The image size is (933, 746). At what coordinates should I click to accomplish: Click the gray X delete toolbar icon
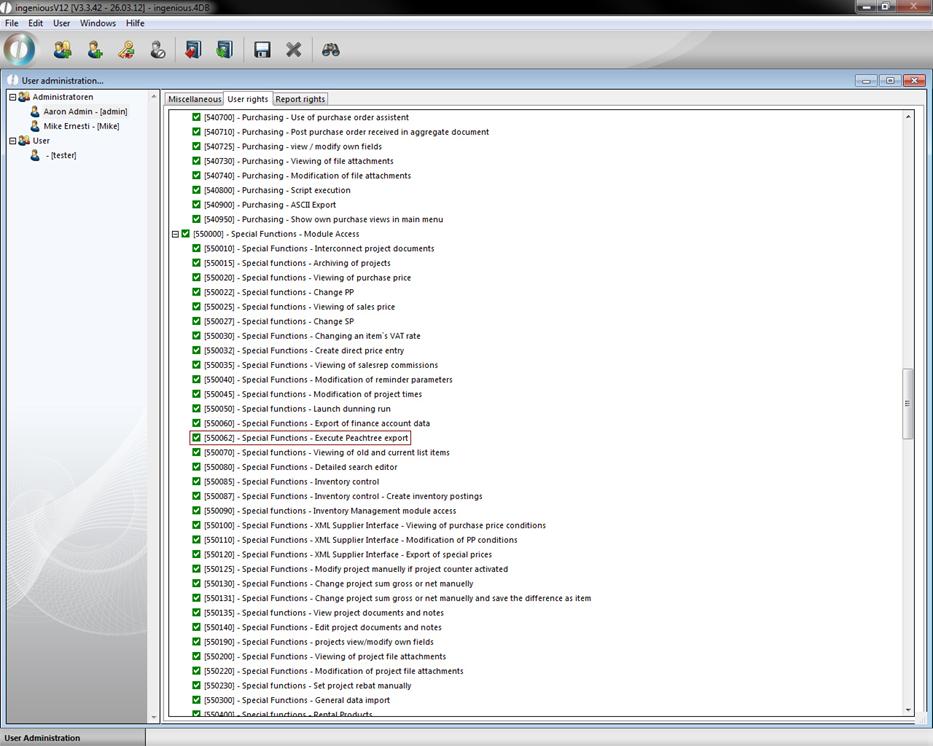[x=294, y=49]
